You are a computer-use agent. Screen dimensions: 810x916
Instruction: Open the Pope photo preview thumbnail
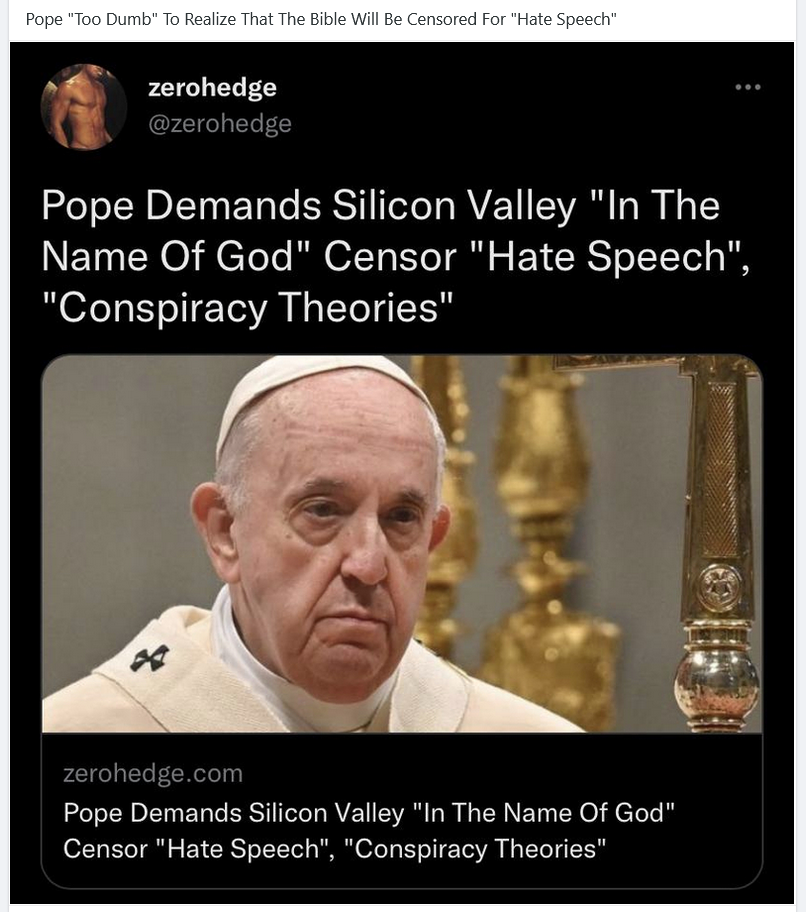pyautogui.click(x=402, y=544)
